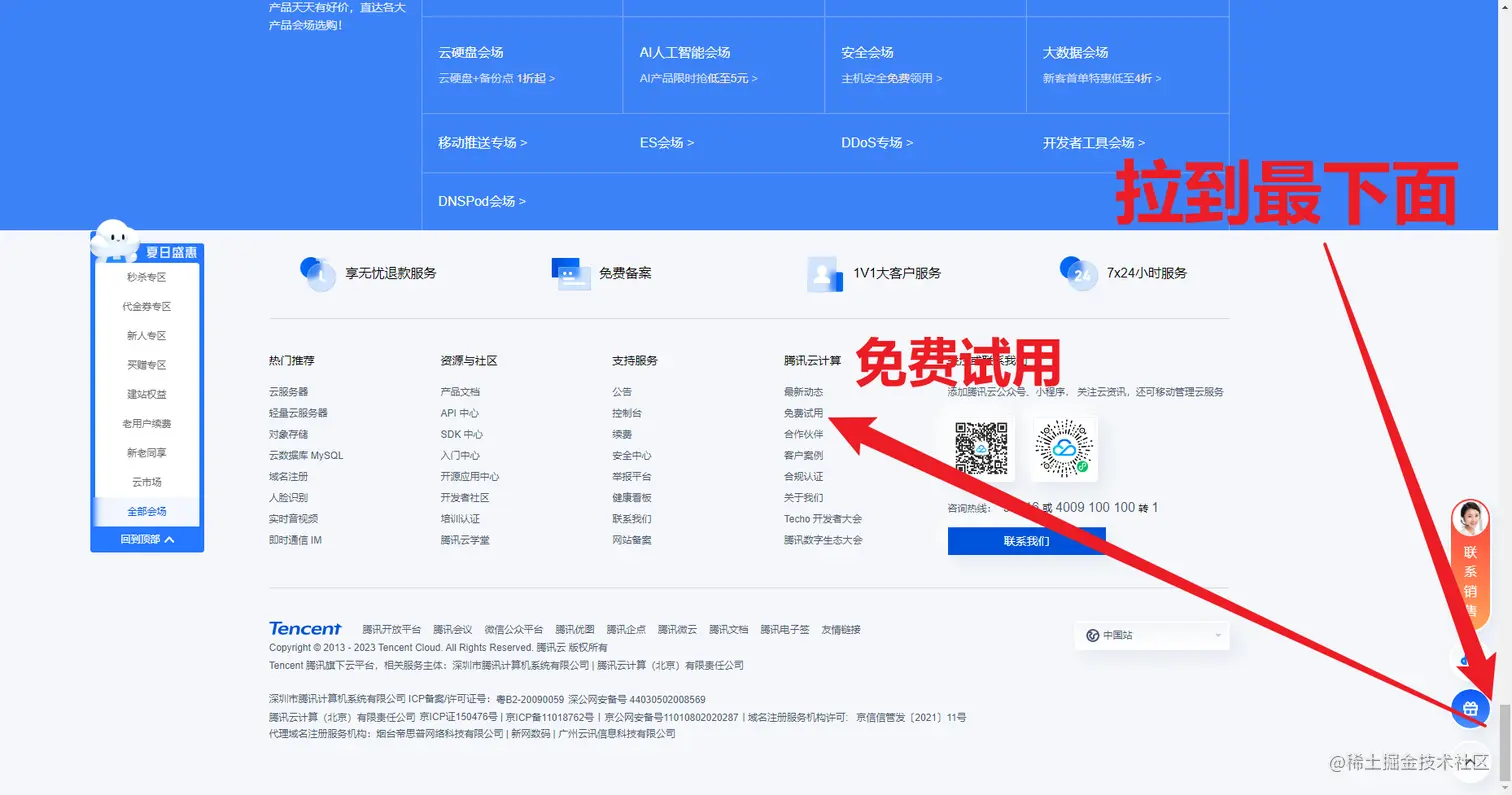
Task: Click the 对象存储 link
Action: pyautogui.click(x=288, y=434)
